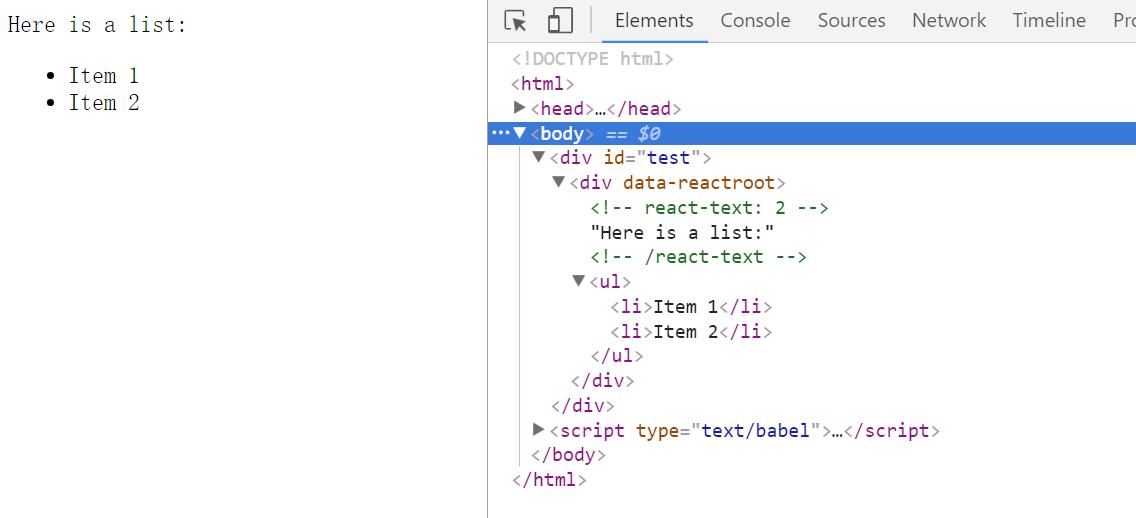Collapse the div data-reactroot node
The image size is (1136, 518).
tap(558, 182)
